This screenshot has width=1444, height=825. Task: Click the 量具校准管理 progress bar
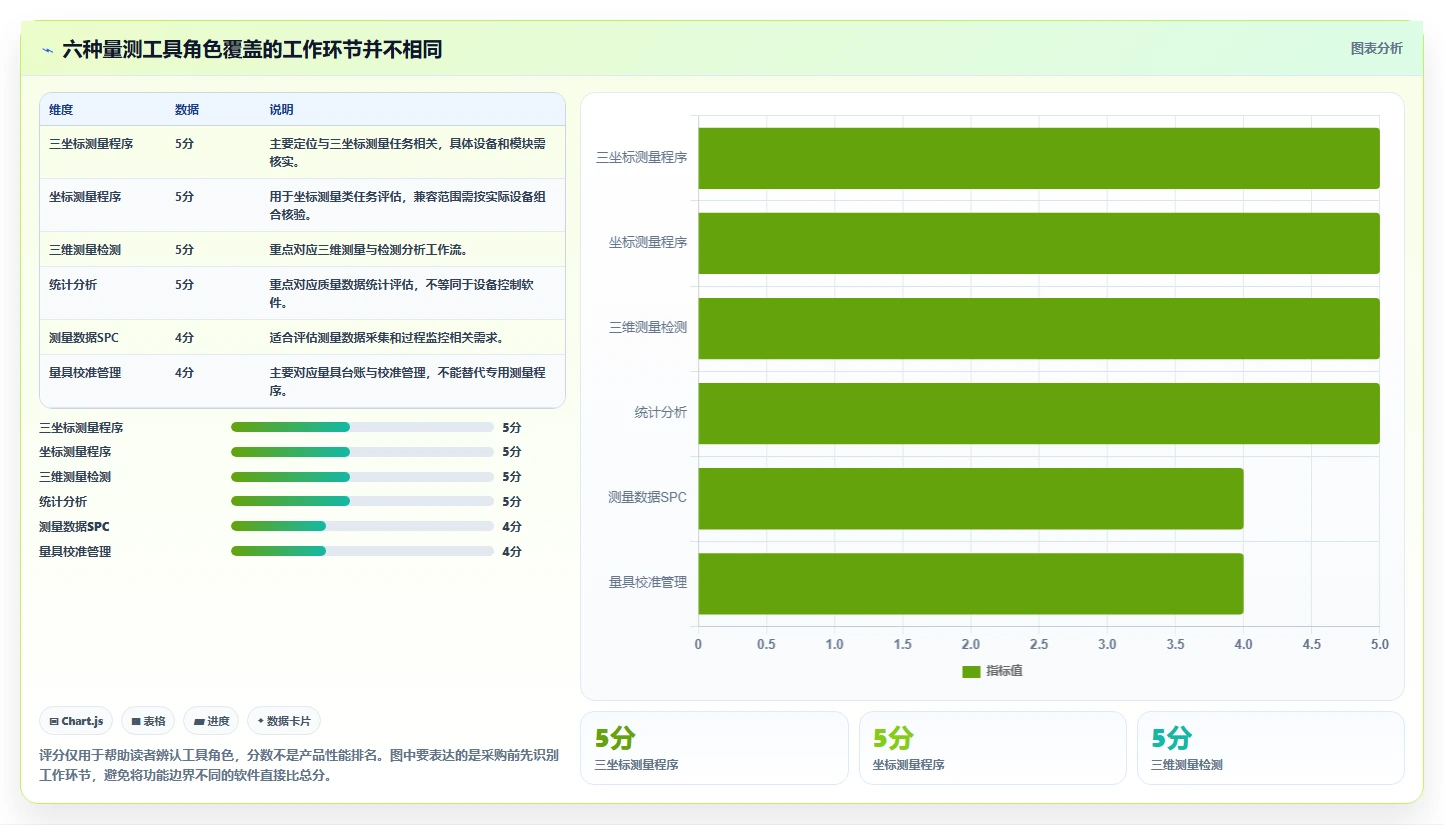pos(362,551)
